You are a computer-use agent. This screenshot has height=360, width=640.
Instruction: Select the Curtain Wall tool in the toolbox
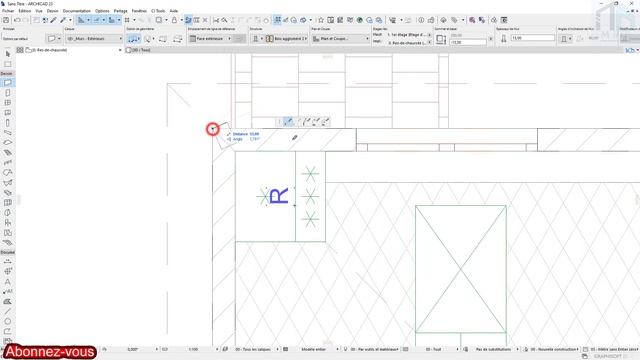[8, 202]
